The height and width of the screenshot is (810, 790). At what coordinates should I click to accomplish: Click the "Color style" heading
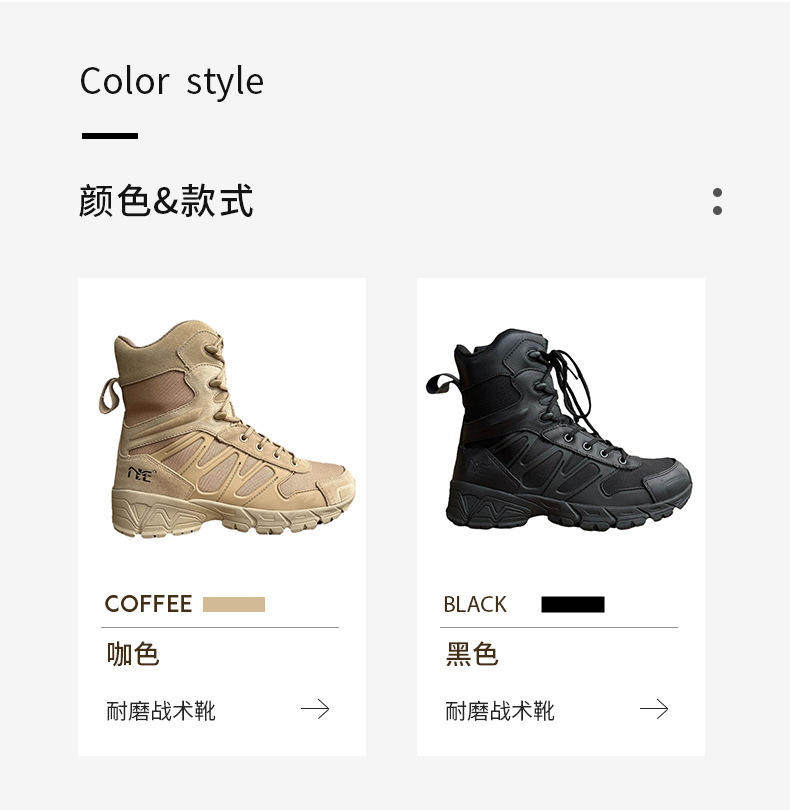coord(171,81)
